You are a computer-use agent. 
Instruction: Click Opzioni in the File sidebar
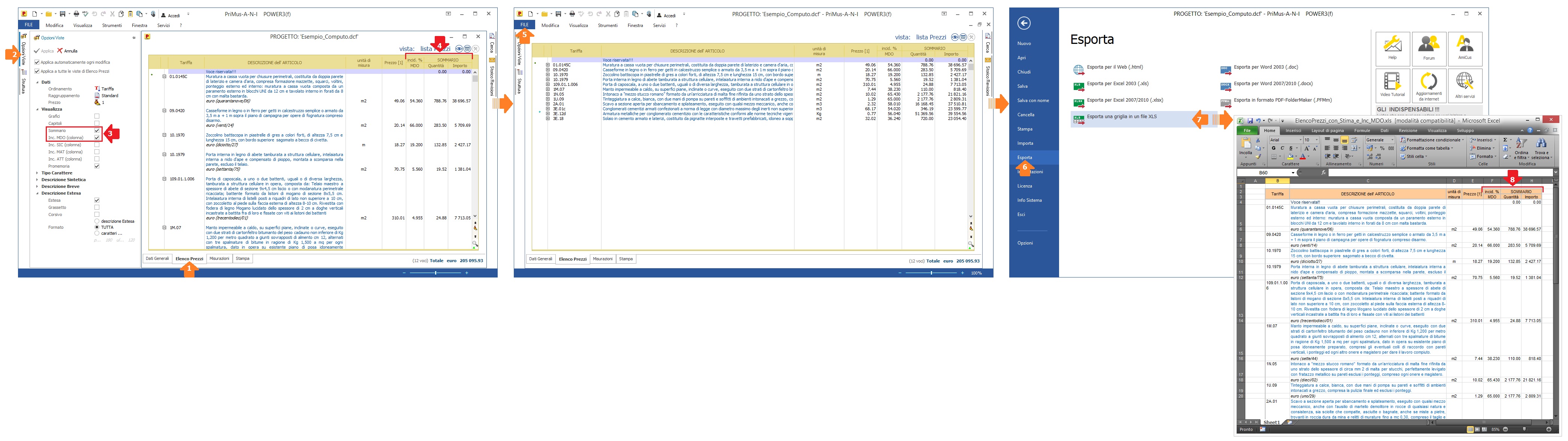pos(1025,243)
